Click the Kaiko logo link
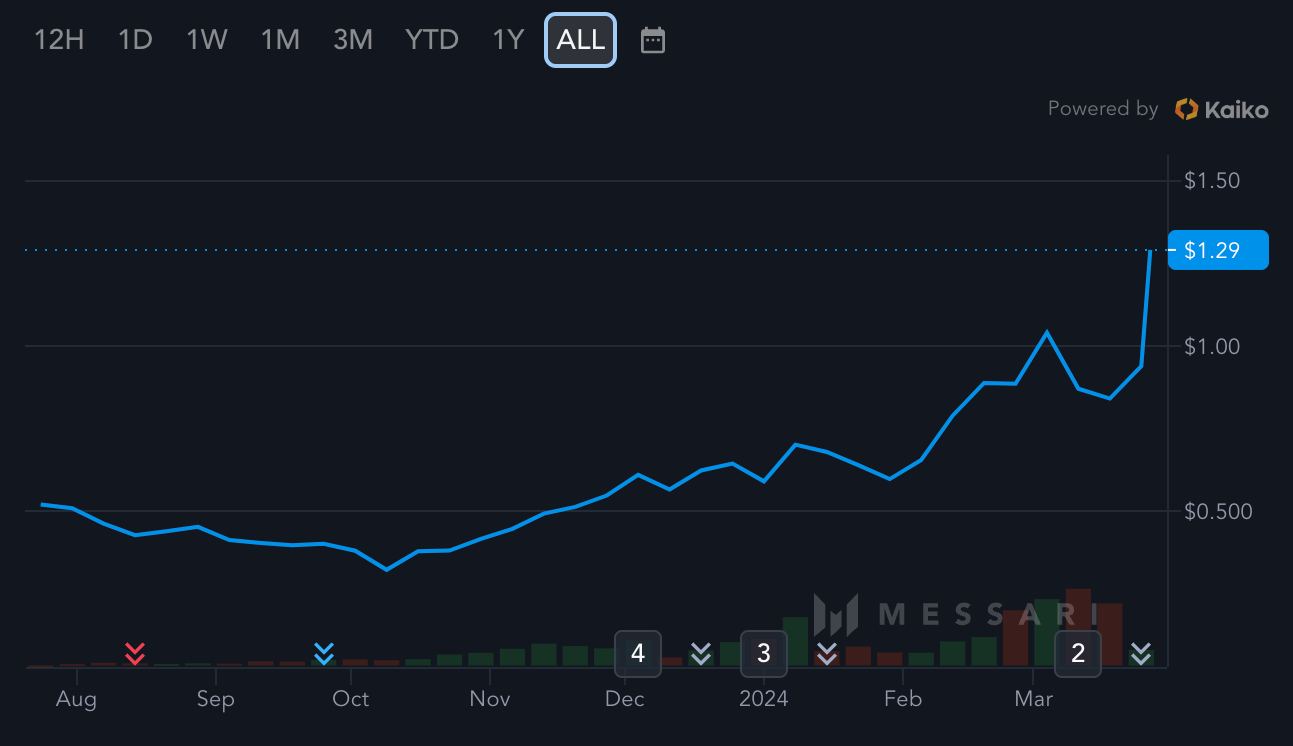Image resolution: width=1293 pixels, height=746 pixels. click(x=1222, y=109)
